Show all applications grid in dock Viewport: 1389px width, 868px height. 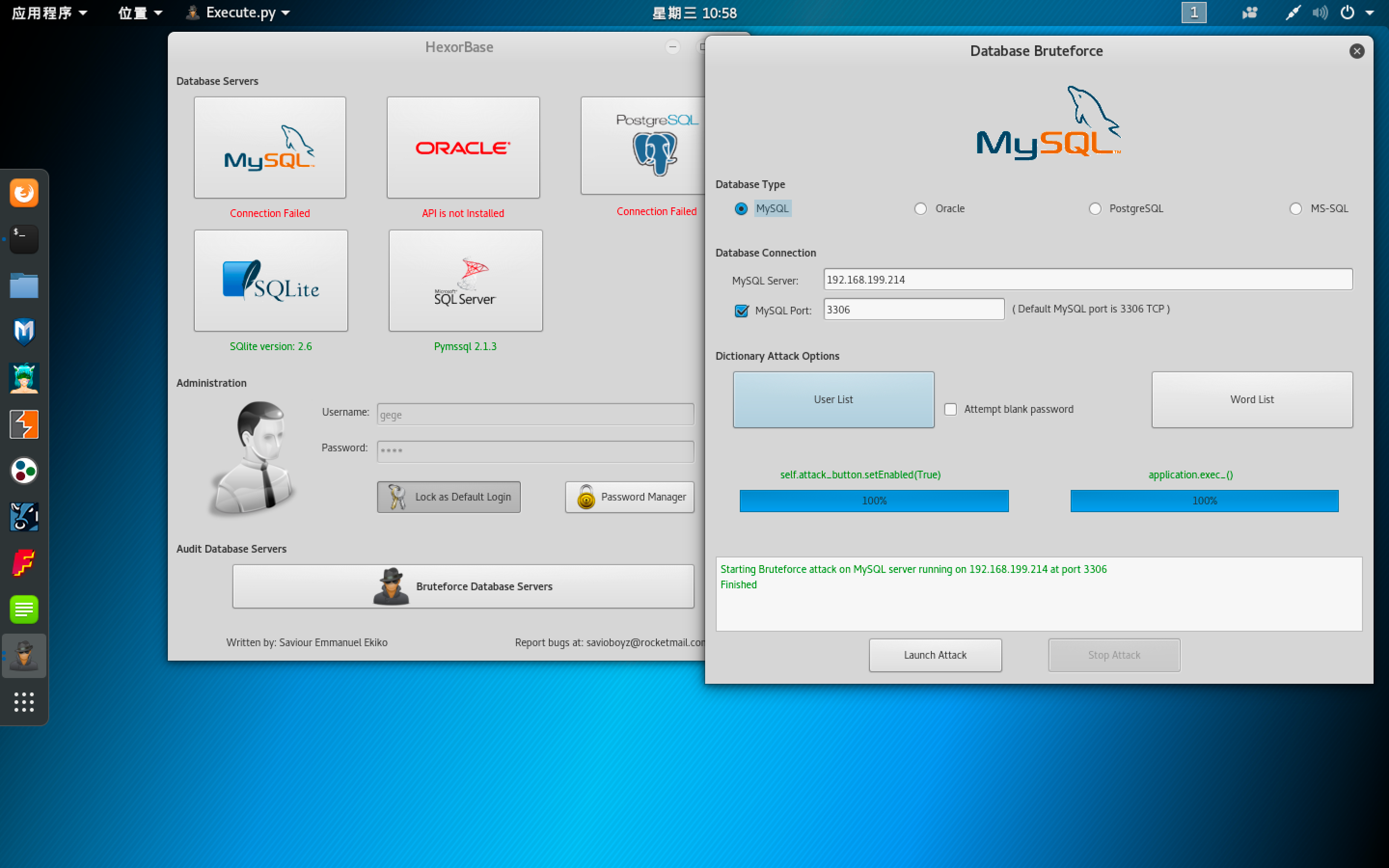coord(24,702)
